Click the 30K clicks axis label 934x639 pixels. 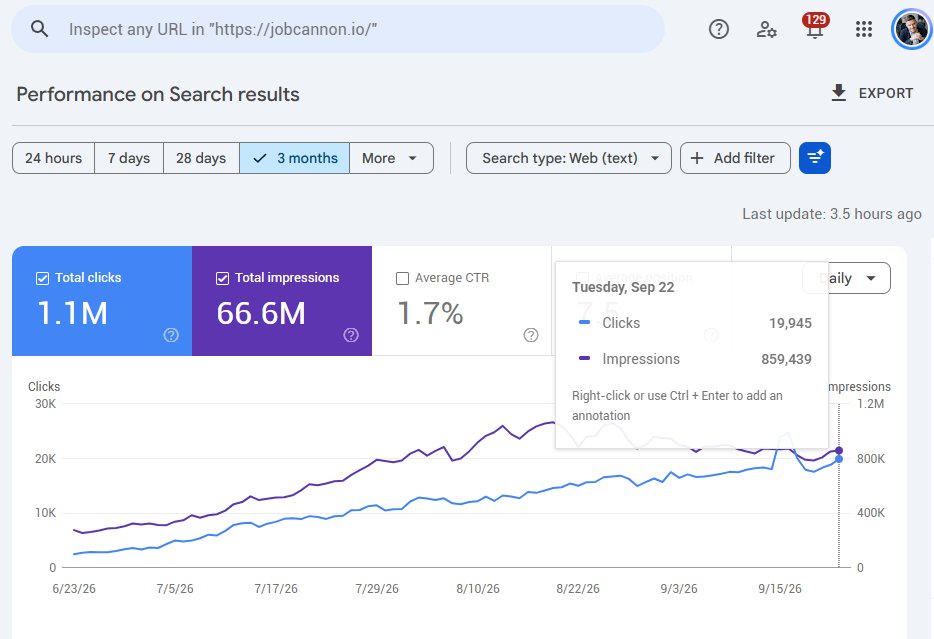pos(45,404)
